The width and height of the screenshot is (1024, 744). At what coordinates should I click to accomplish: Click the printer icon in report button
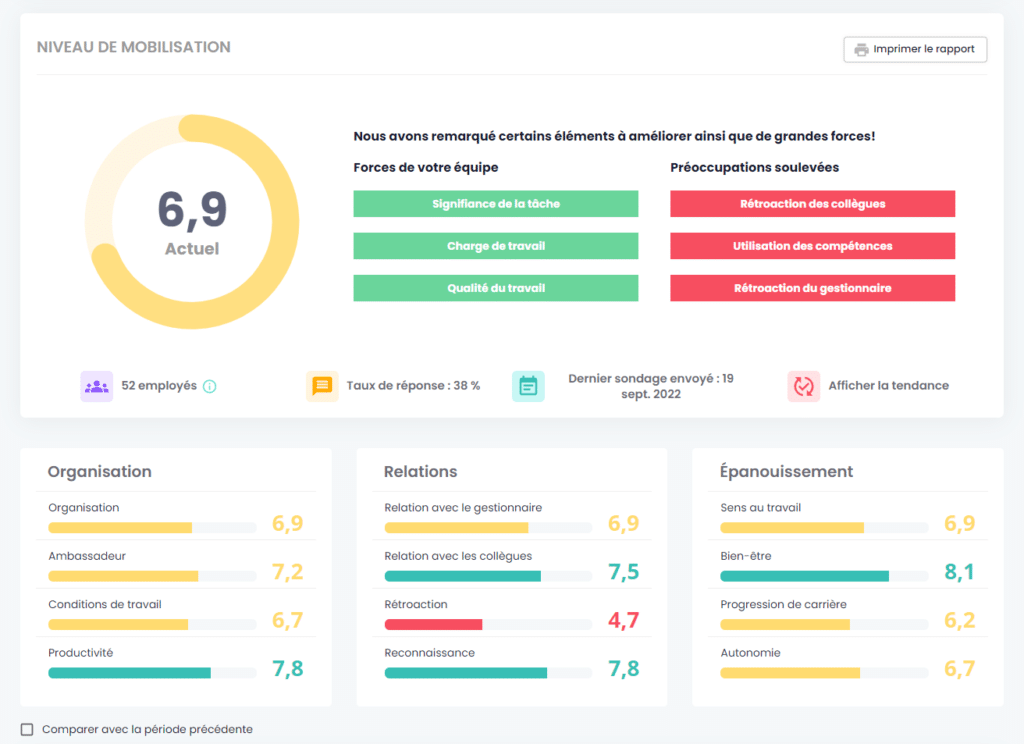pyautogui.click(x=861, y=49)
